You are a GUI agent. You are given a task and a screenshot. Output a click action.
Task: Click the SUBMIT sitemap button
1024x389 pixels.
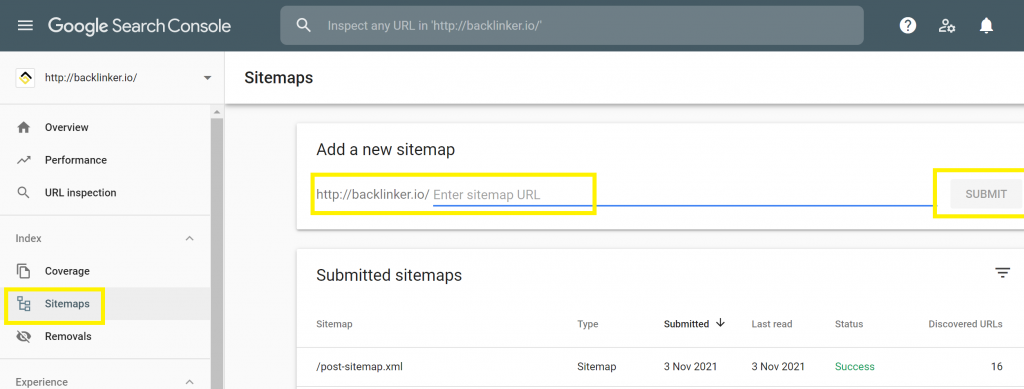[x=985, y=194]
